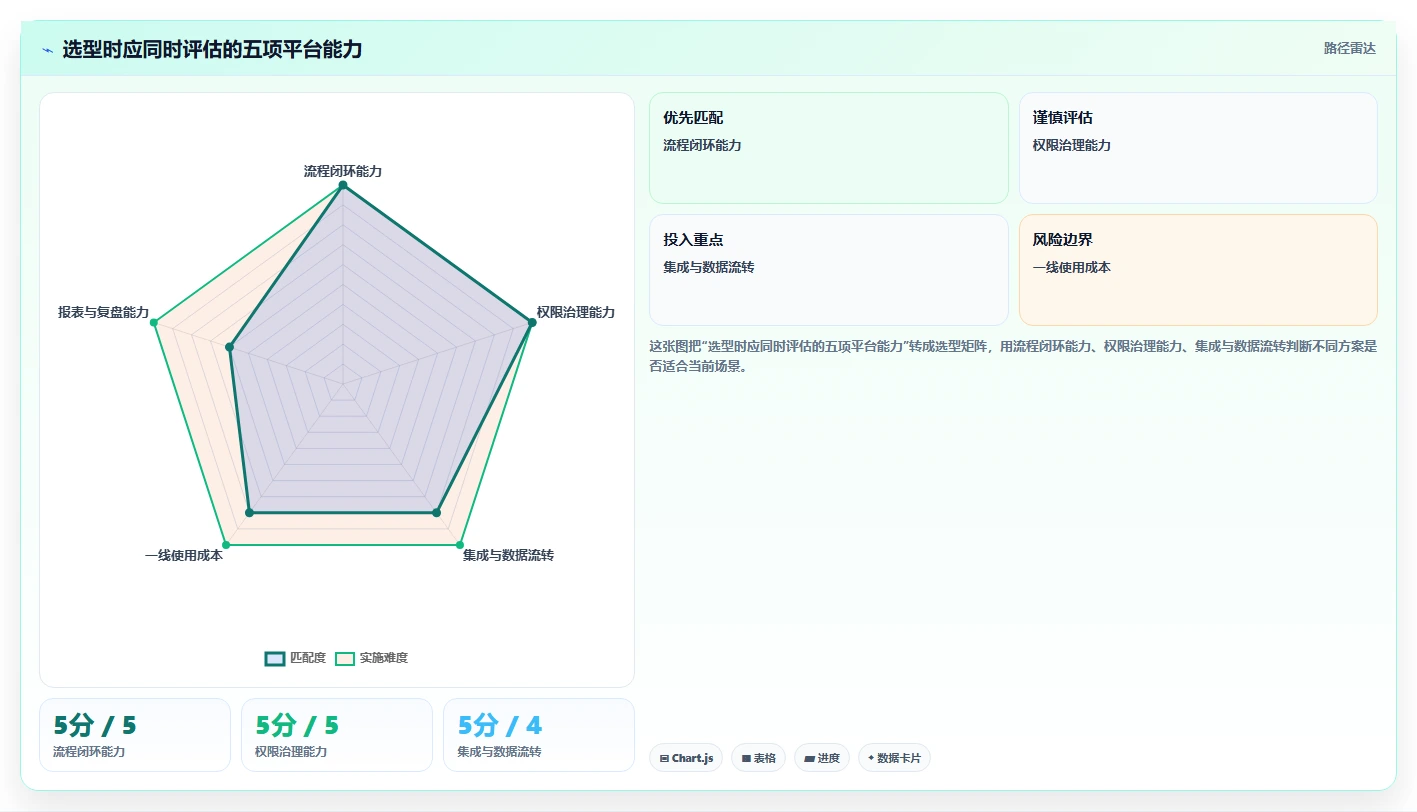Click the 实施难度 data point on 报表与复盘能力 axis
Image resolution: width=1417 pixels, height=812 pixels.
pos(154,322)
